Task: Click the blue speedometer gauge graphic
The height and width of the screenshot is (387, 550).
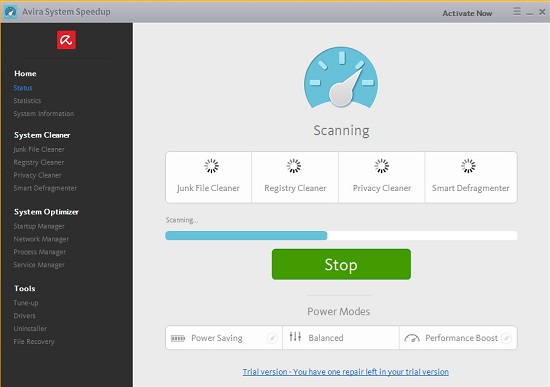Action: (x=341, y=77)
